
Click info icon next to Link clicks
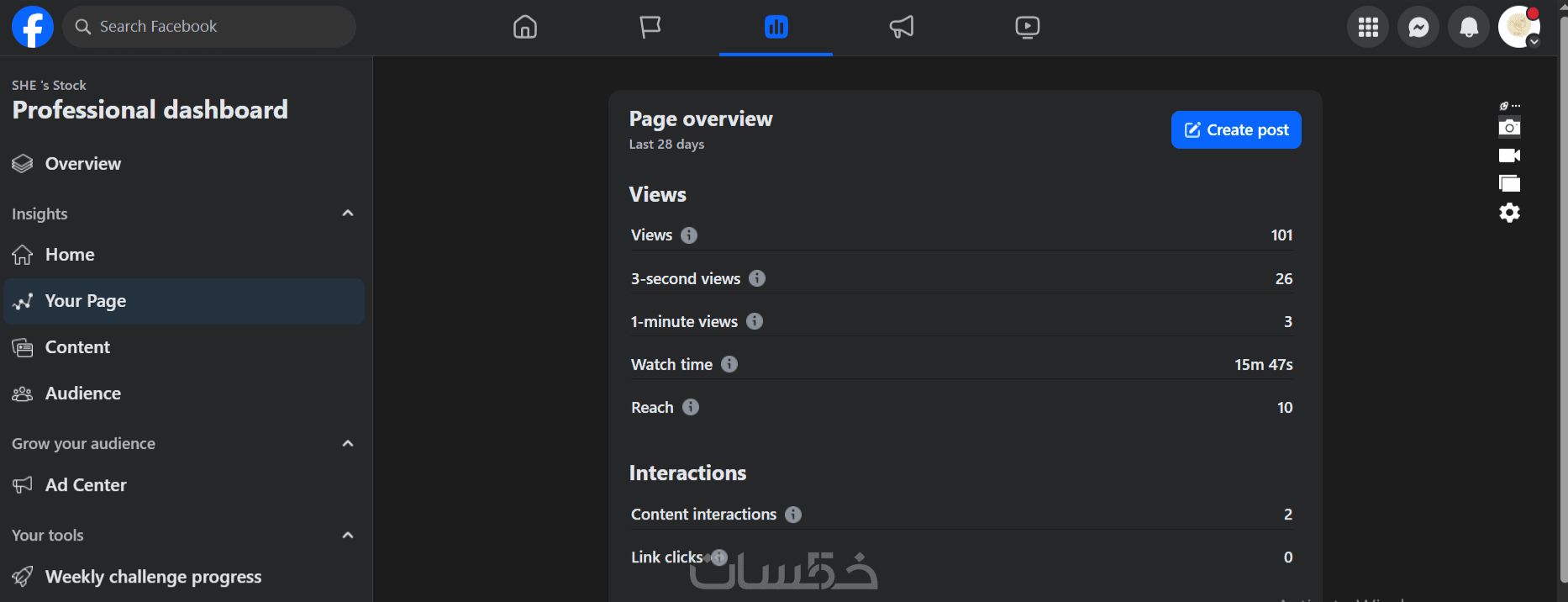click(x=719, y=557)
